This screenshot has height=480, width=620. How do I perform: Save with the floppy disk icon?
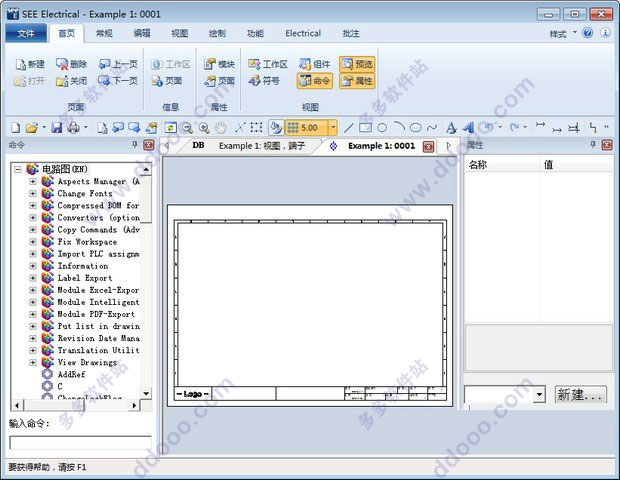pyautogui.click(x=57, y=128)
